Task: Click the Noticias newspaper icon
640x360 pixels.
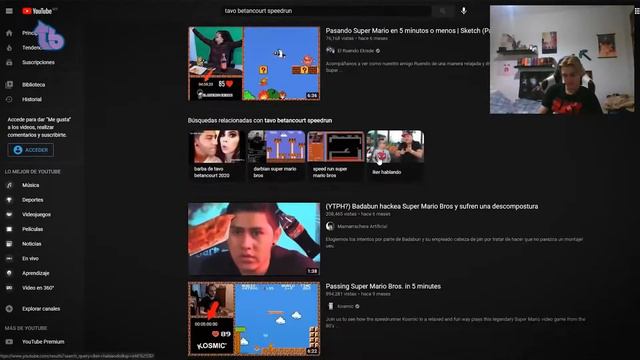Action: pyautogui.click(x=9, y=244)
